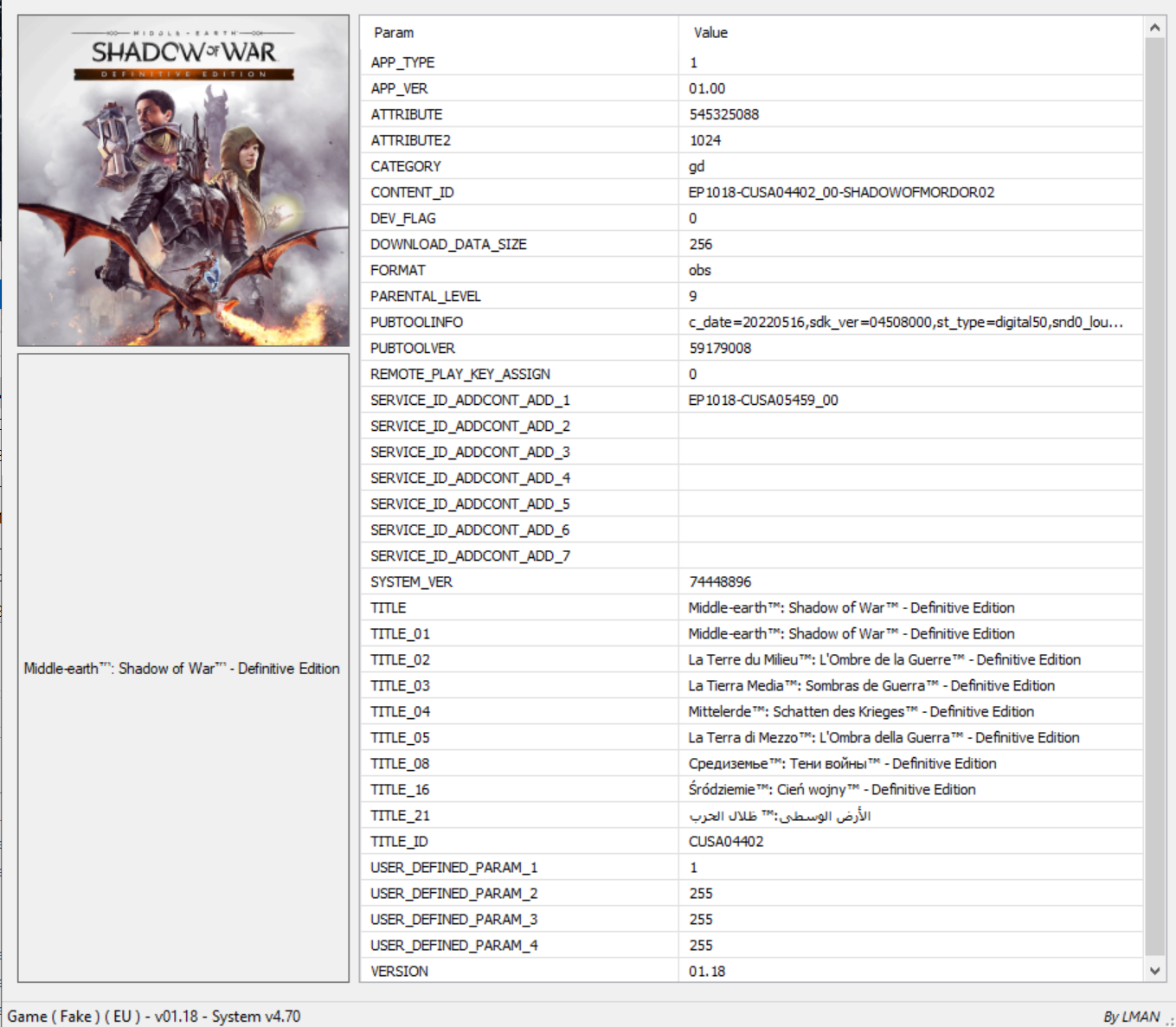Screen dimensions: 1176x1027
Task: Select the game title label below the cover art
Action: coord(182,668)
